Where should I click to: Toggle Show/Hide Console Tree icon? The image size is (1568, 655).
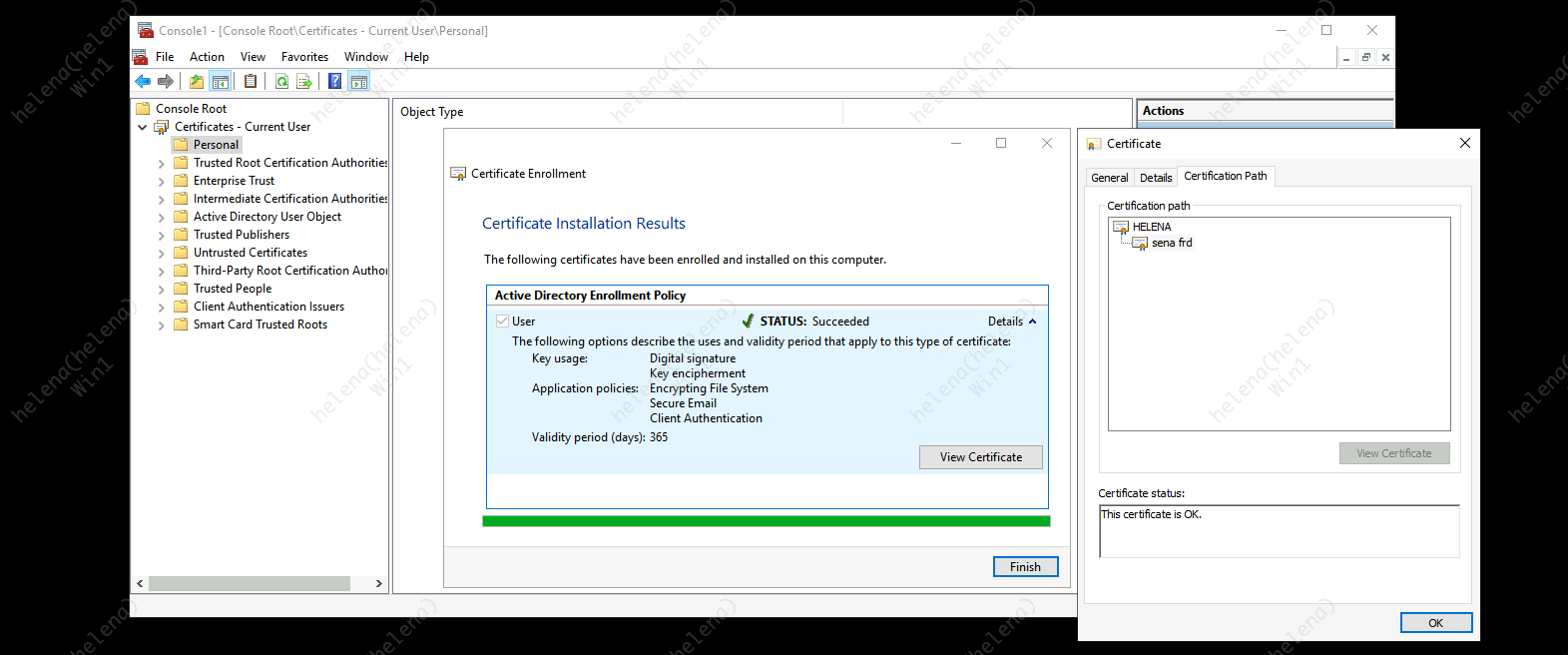221,82
